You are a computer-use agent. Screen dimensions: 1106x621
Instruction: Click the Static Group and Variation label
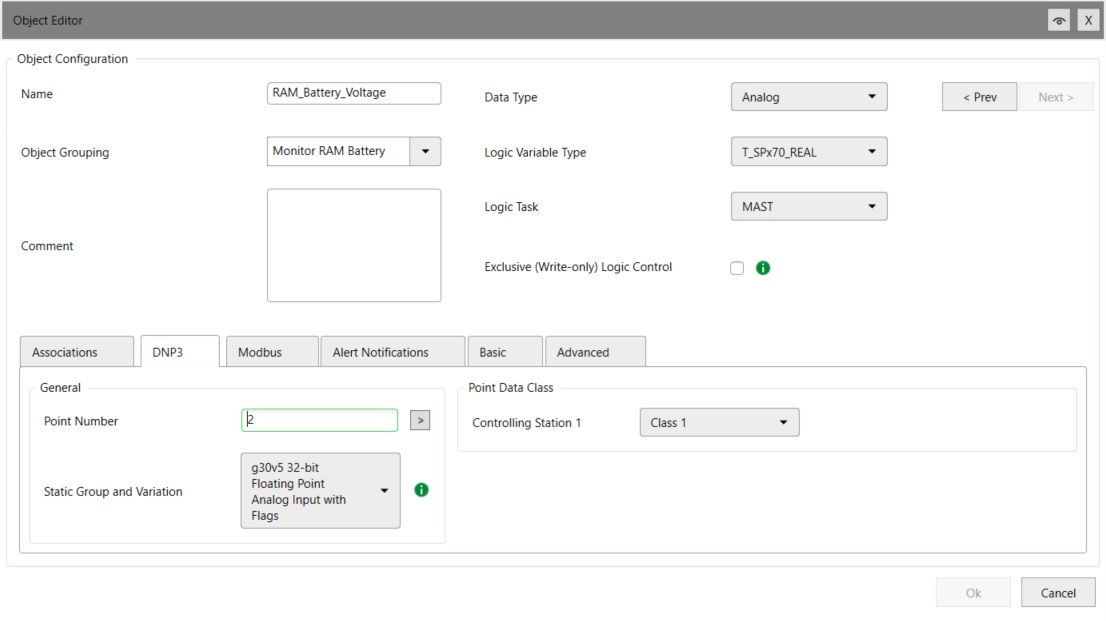[x=113, y=491]
